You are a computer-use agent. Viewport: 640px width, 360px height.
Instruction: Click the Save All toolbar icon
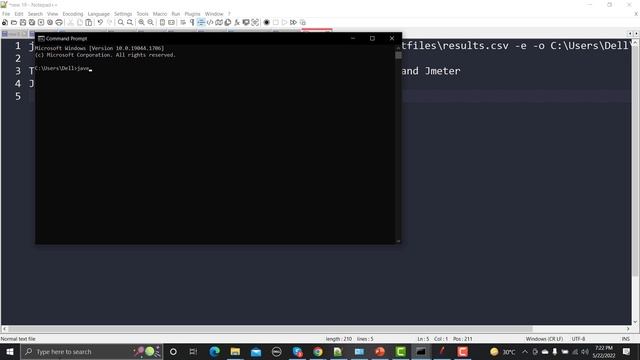click(x=32, y=22)
